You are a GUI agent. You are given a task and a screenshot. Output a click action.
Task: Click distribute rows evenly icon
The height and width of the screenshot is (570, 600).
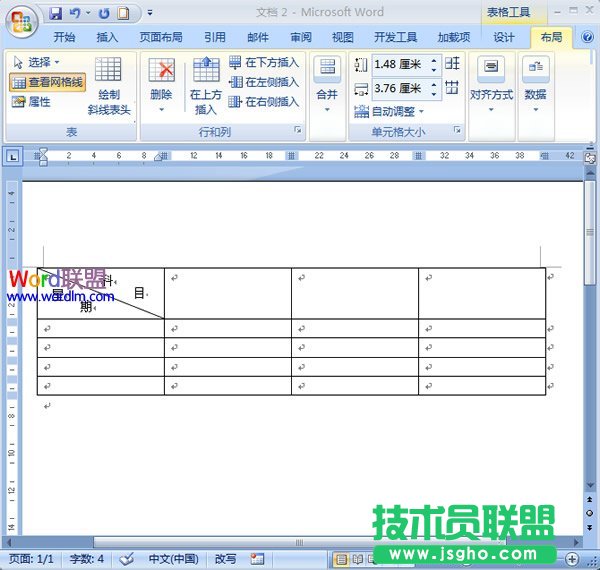[452, 63]
